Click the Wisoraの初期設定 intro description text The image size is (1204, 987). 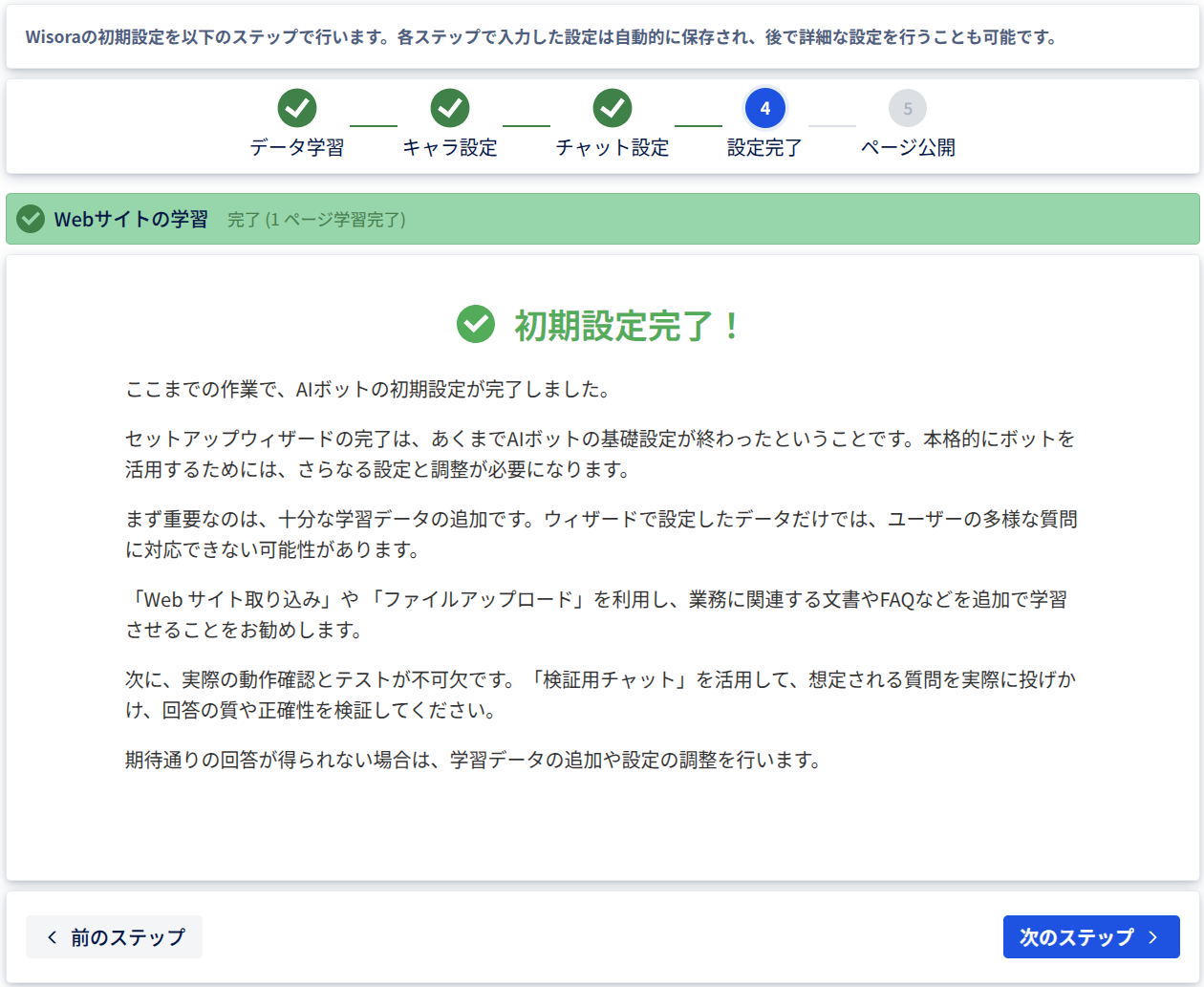click(542, 37)
